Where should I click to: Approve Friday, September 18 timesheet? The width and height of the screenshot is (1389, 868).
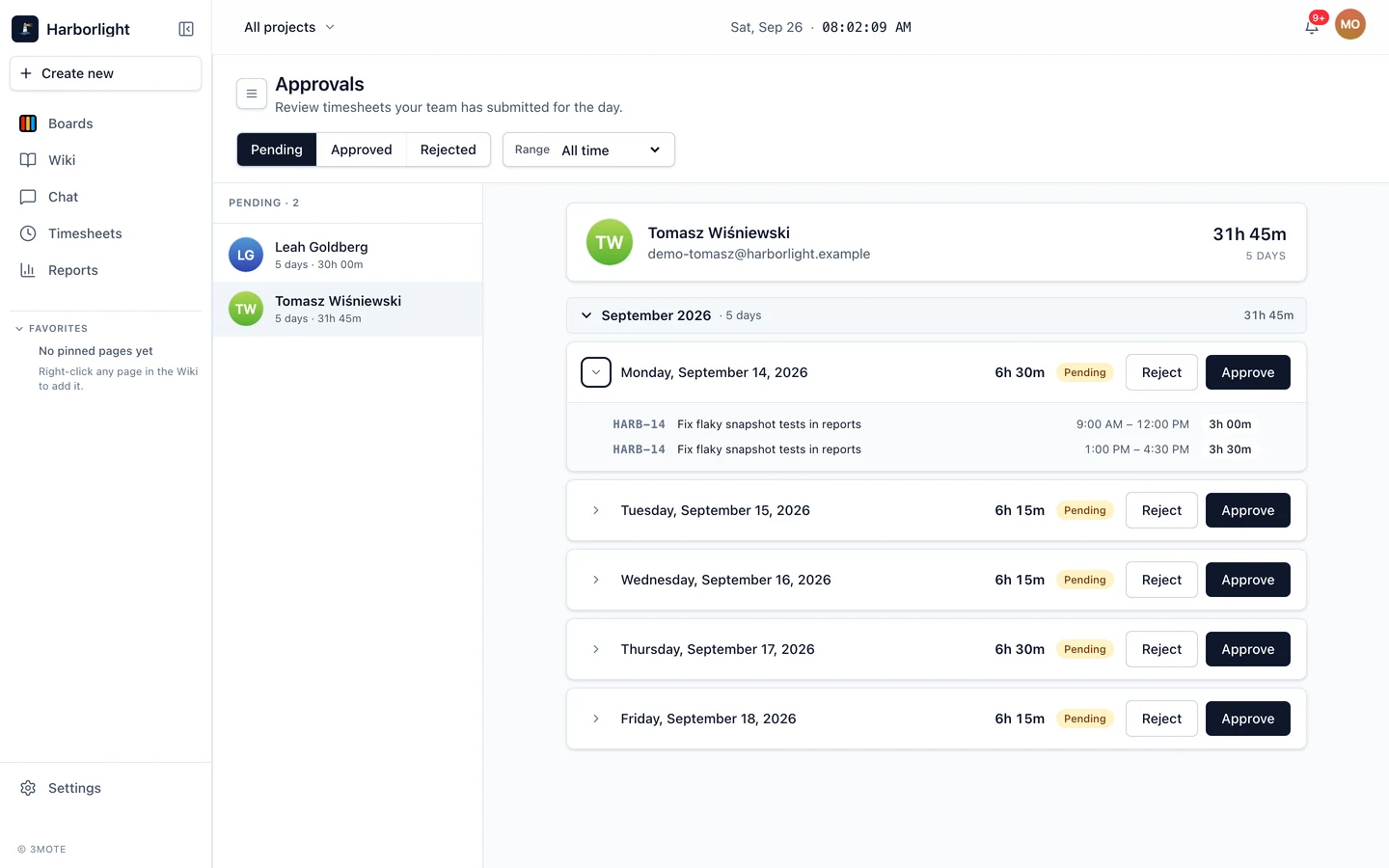pyautogui.click(x=1248, y=719)
